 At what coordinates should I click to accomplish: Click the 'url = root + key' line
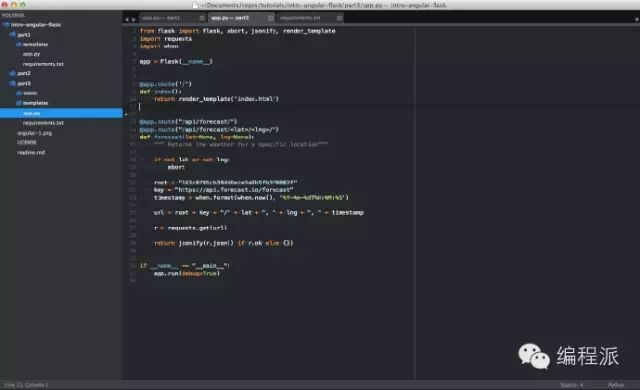click(x=258, y=213)
